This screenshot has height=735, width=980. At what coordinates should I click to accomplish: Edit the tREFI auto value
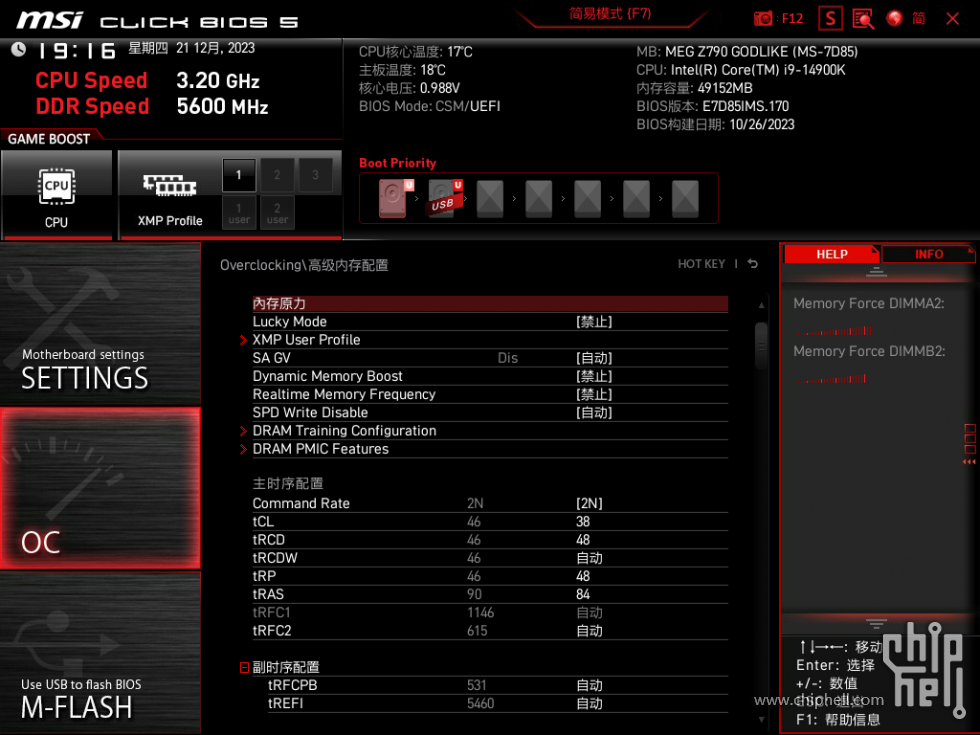[x=589, y=704]
